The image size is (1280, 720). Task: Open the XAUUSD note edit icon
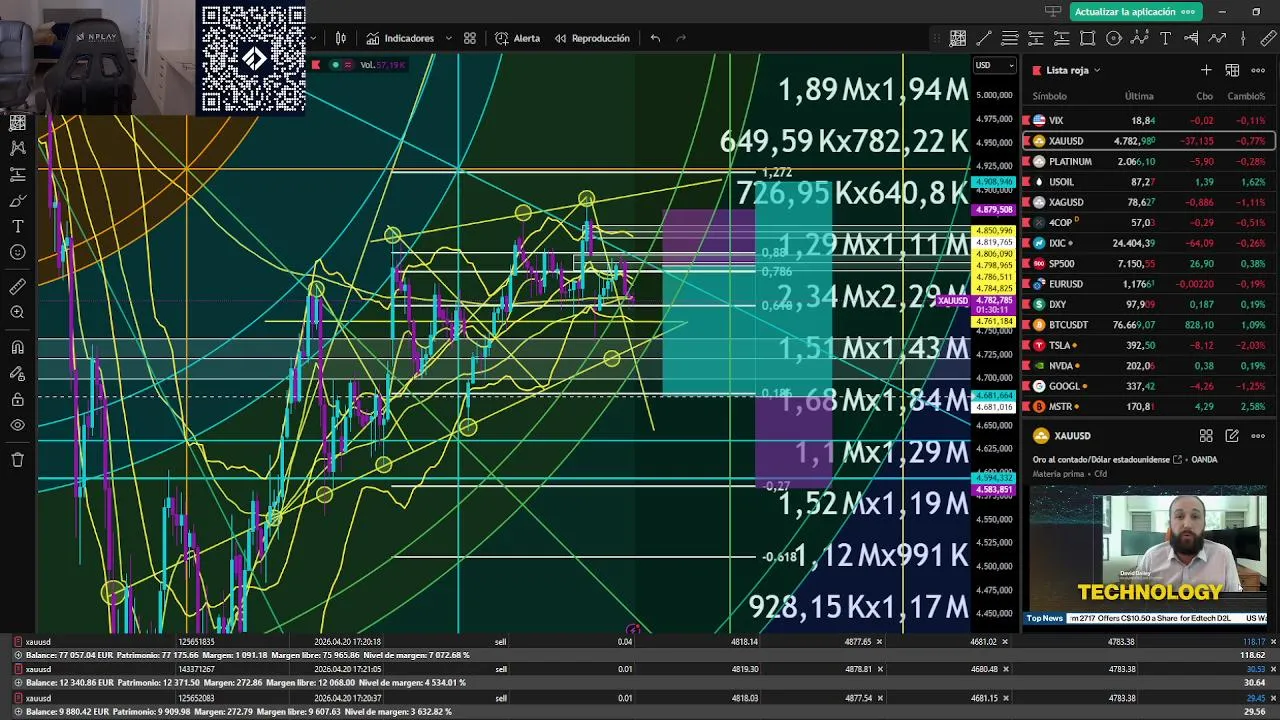pyautogui.click(x=1232, y=436)
